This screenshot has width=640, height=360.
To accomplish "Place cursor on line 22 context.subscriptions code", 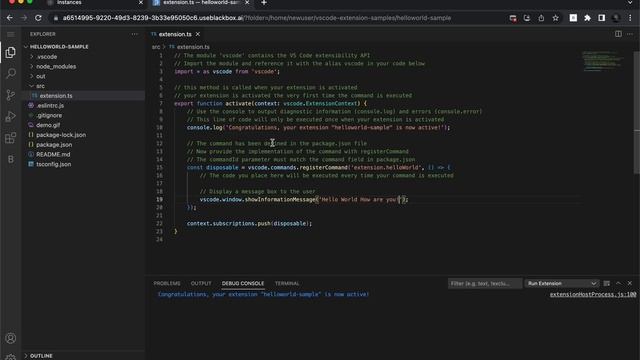I will [x=249, y=224].
